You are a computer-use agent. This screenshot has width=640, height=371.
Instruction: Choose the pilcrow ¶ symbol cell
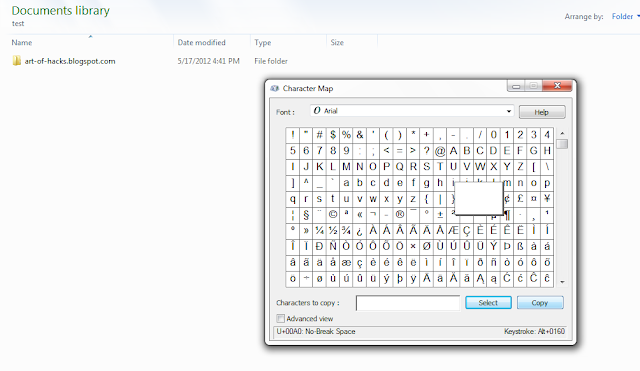507,215
